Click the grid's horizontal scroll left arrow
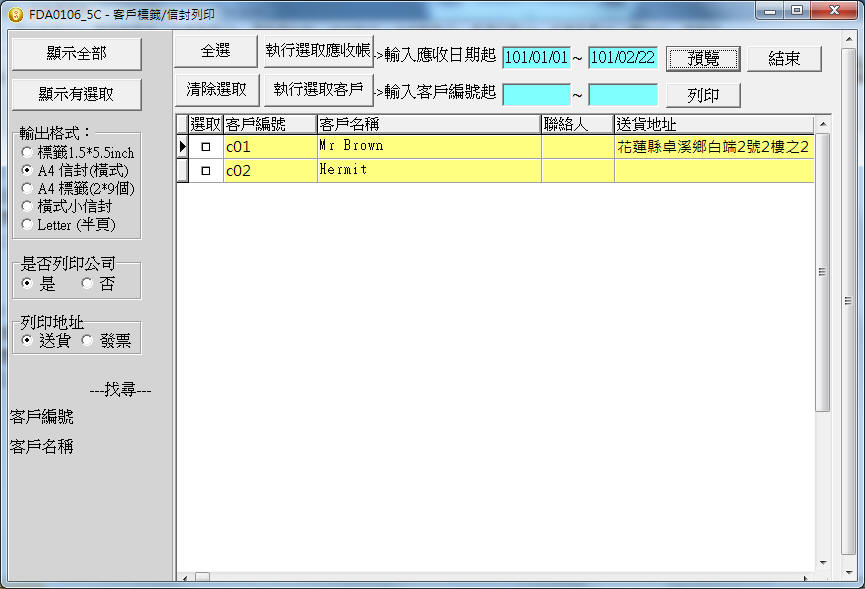 [x=184, y=578]
